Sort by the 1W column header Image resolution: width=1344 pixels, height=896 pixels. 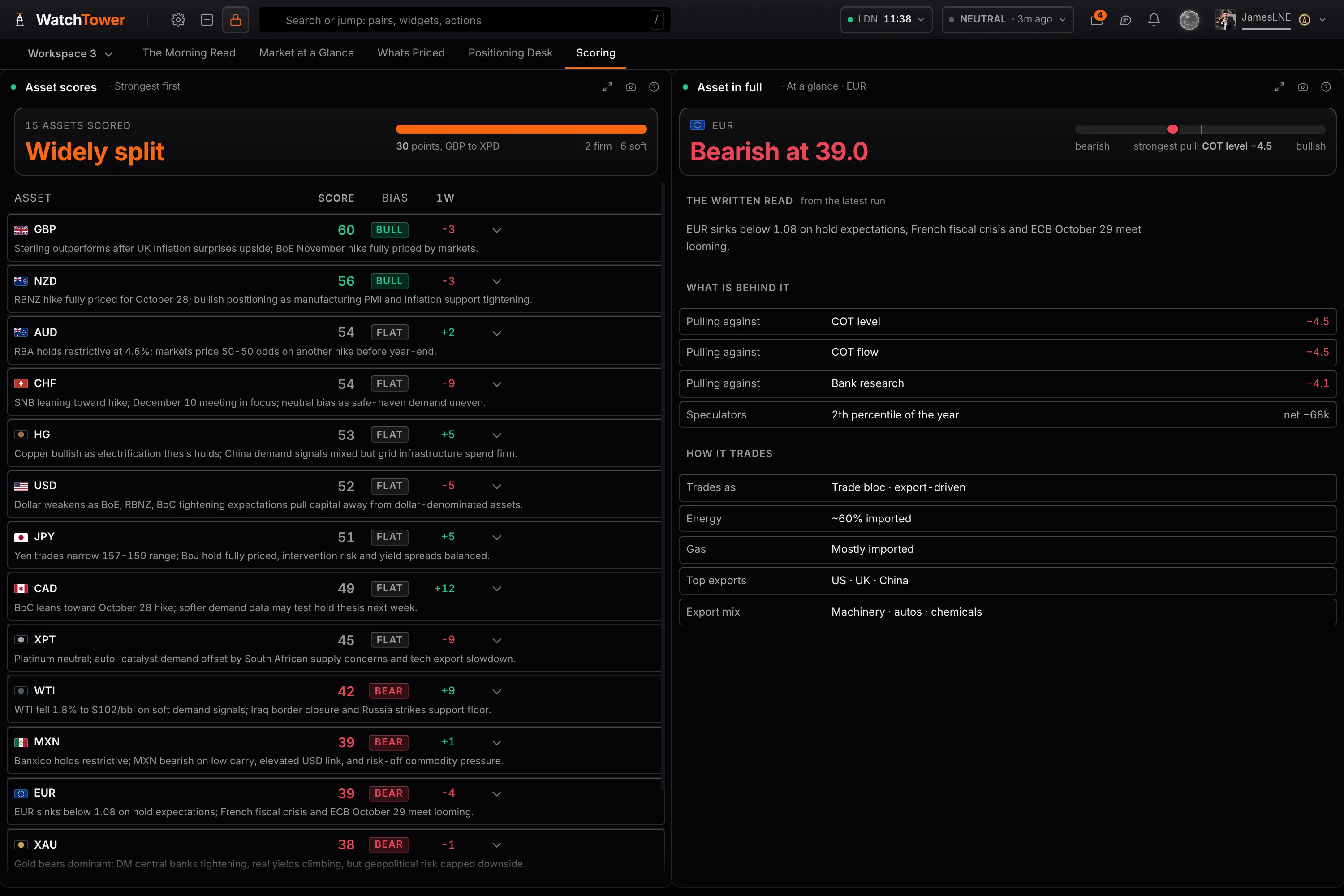point(445,198)
